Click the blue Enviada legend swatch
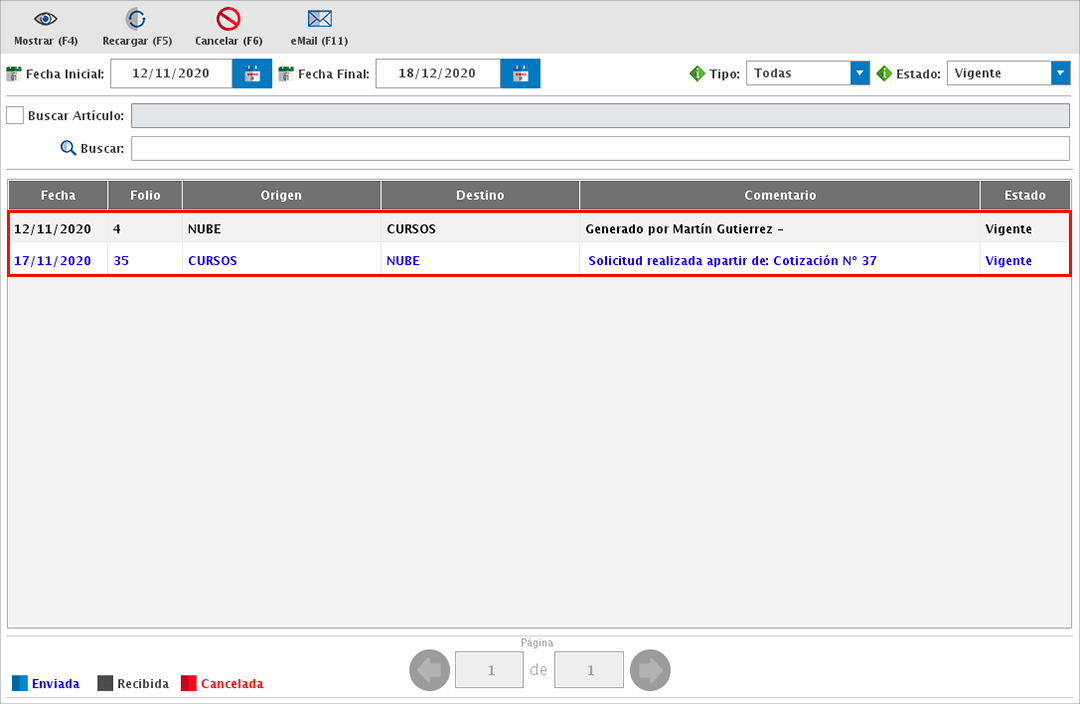The image size is (1080, 704). 20,684
